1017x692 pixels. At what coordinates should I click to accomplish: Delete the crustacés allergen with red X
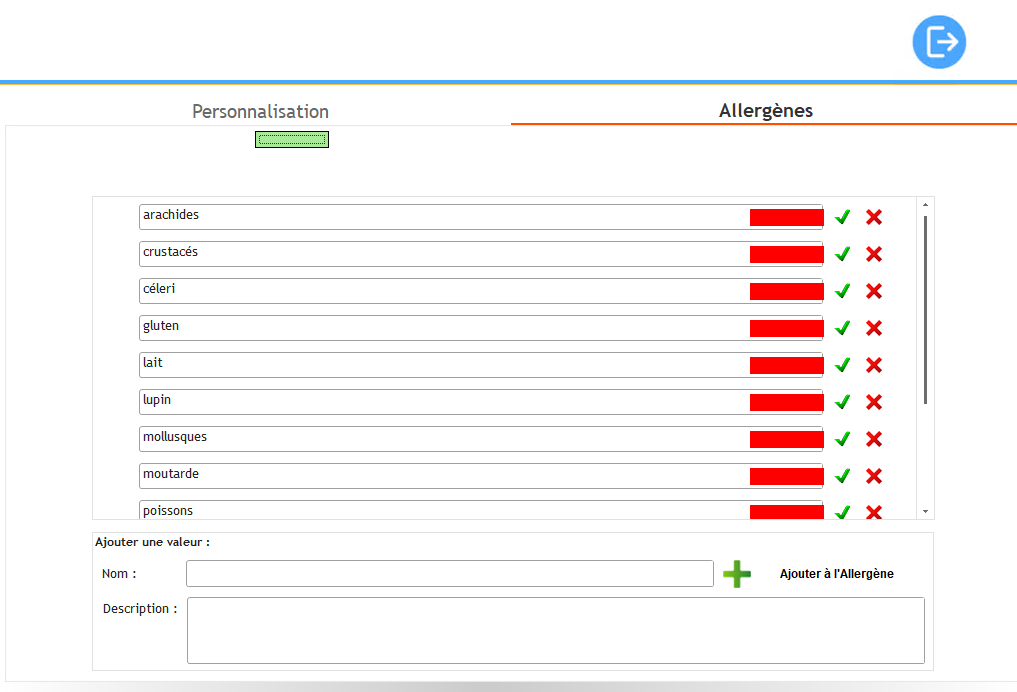pyautogui.click(x=873, y=254)
